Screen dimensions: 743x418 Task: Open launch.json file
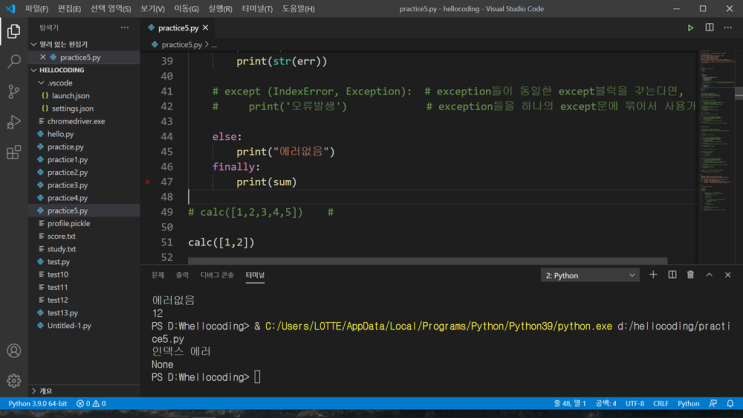click(71, 96)
